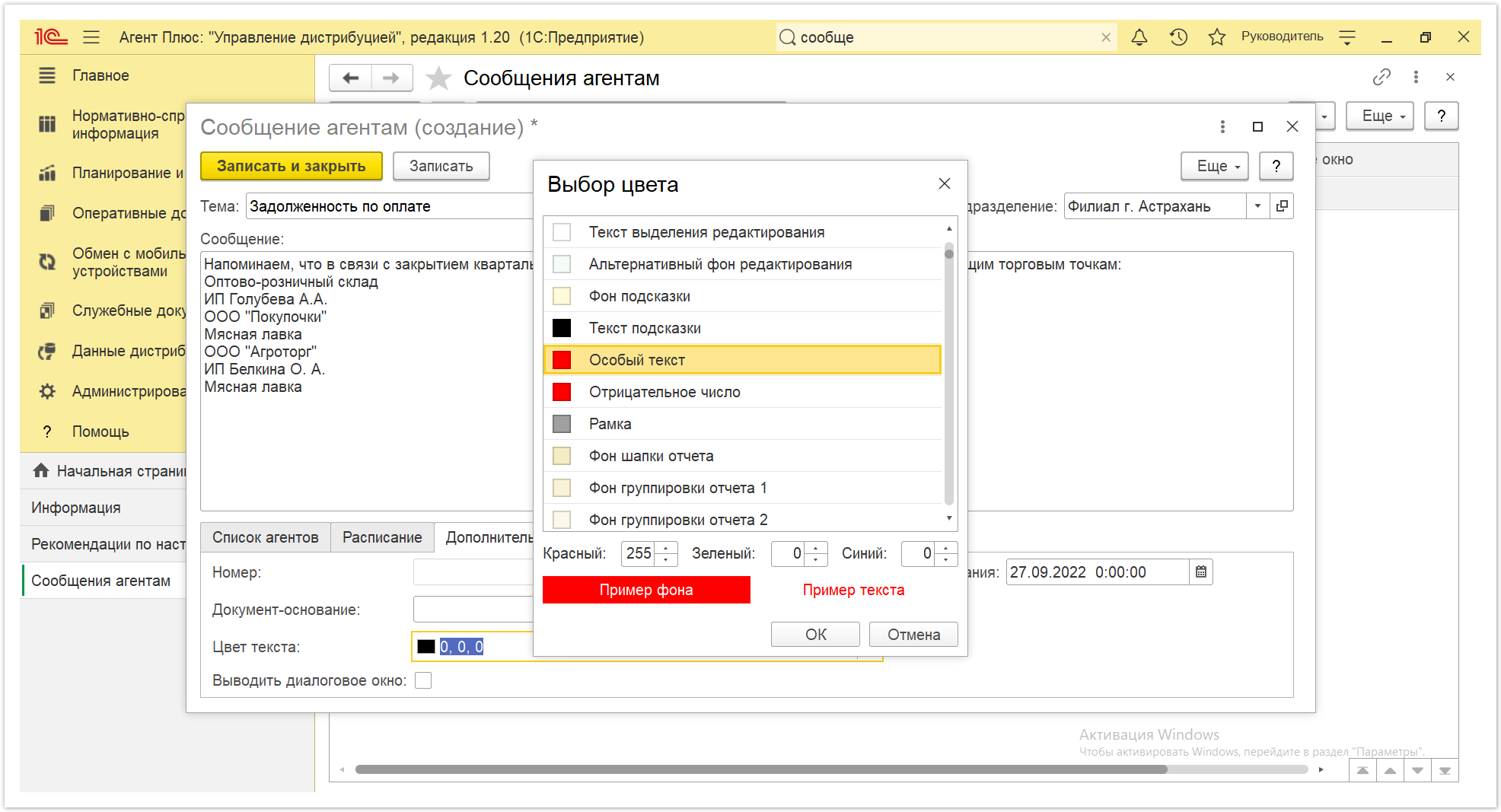Select the Рамка gray color entry
Image resolution: width=1501 pixels, height=812 pixels.
pos(742,424)
